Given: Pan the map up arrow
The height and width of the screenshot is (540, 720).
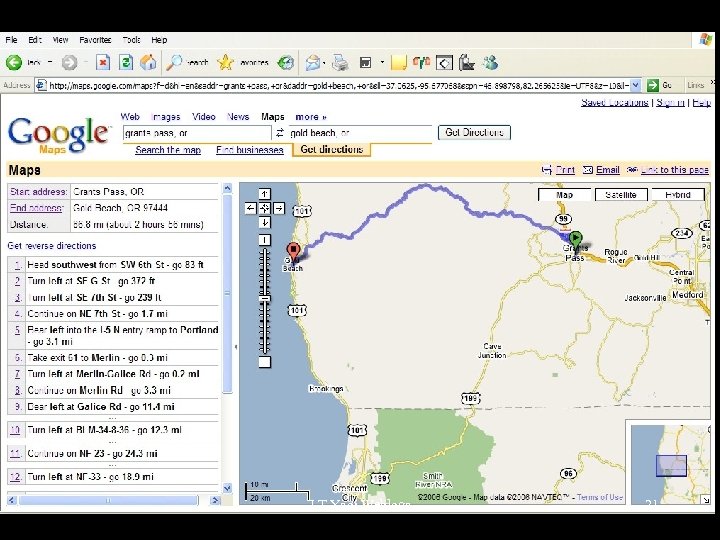Looking at the screenshot, I should 264,194.
